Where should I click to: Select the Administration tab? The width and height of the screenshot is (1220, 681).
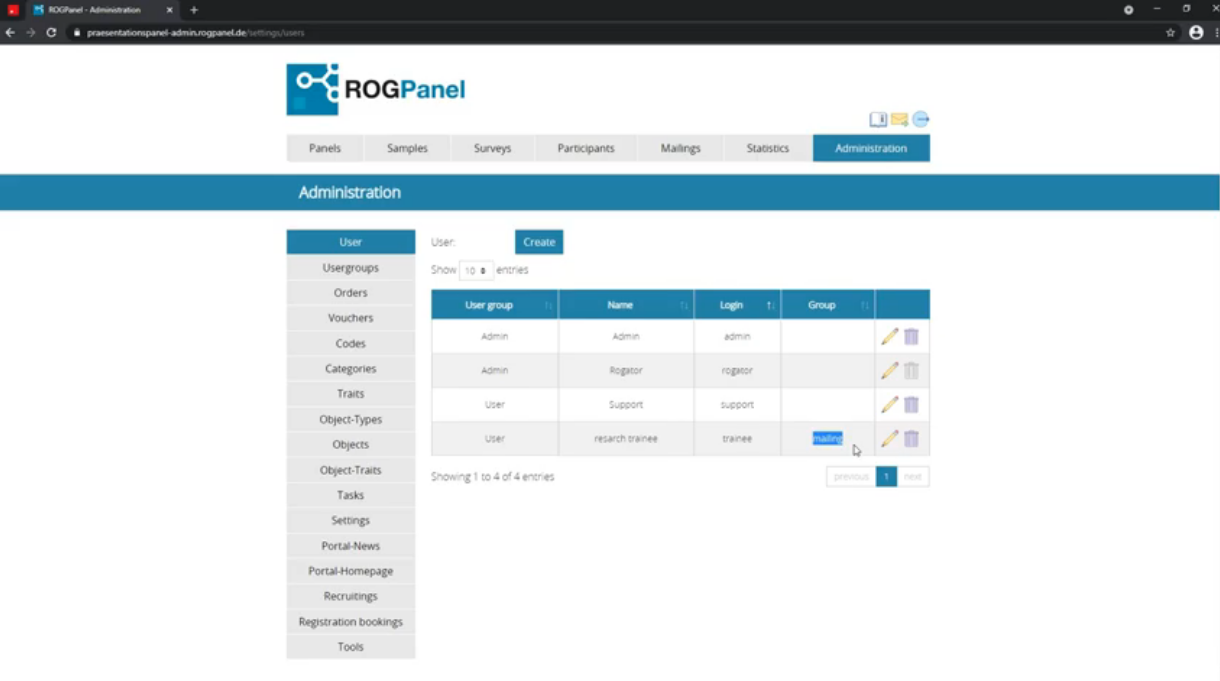pyautogui.click(x=871, y=148)
